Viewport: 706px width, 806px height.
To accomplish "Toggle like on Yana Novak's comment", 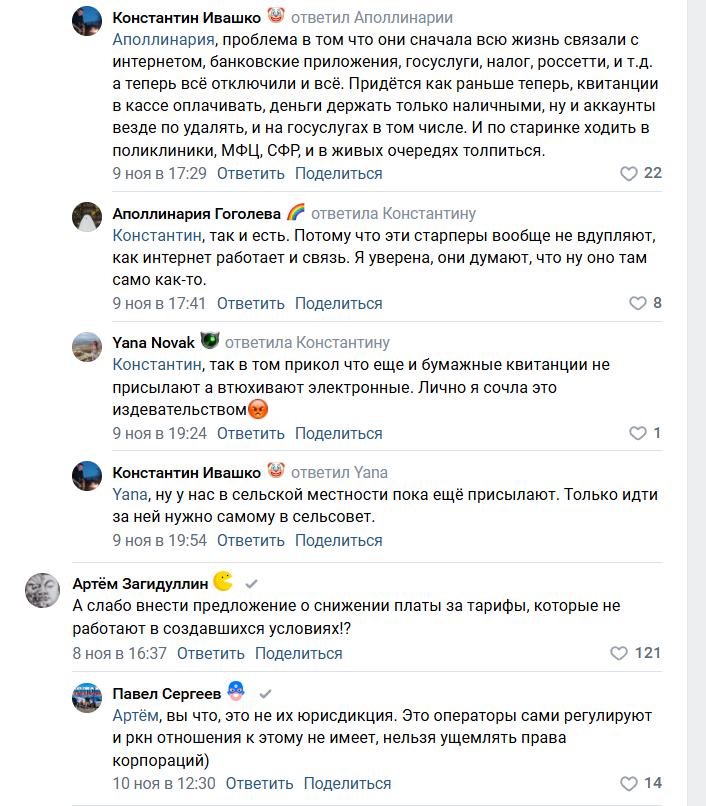I will (636, 433).
